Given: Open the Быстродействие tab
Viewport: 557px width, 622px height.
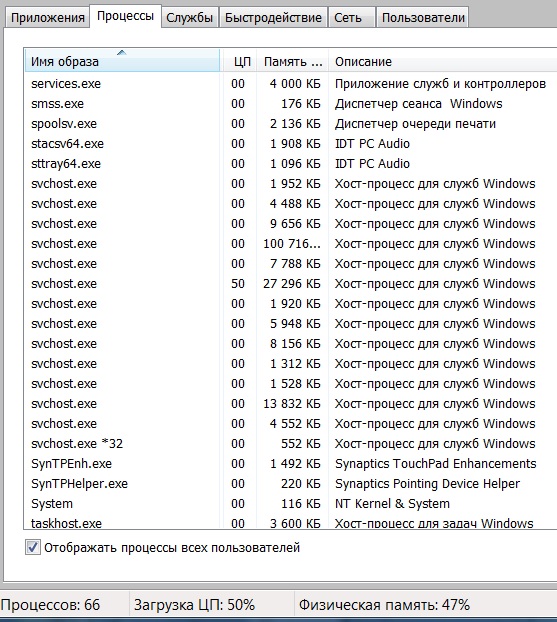Looking at the screenshot, I should click(273, 17).
